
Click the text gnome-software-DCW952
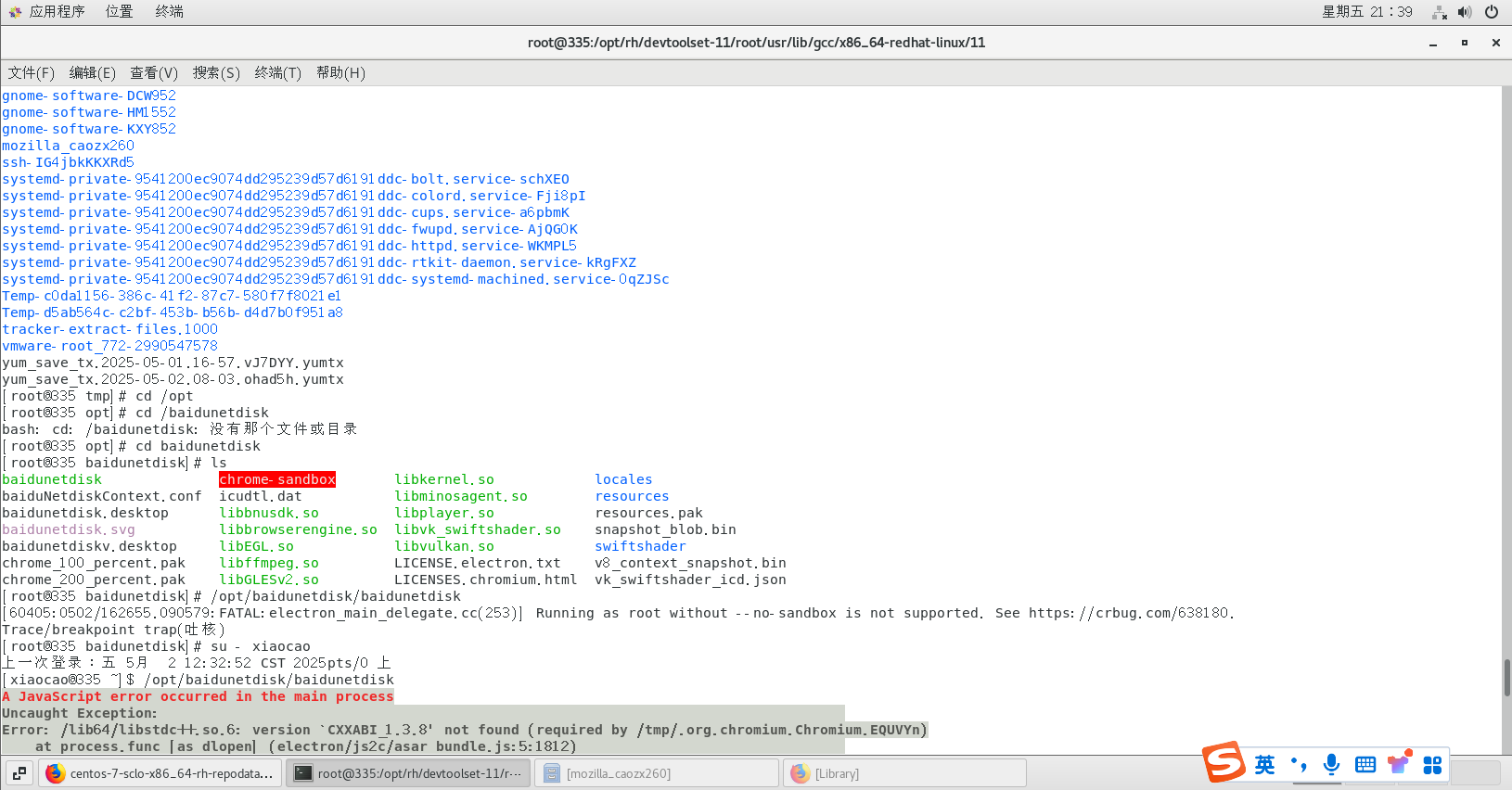89,96
